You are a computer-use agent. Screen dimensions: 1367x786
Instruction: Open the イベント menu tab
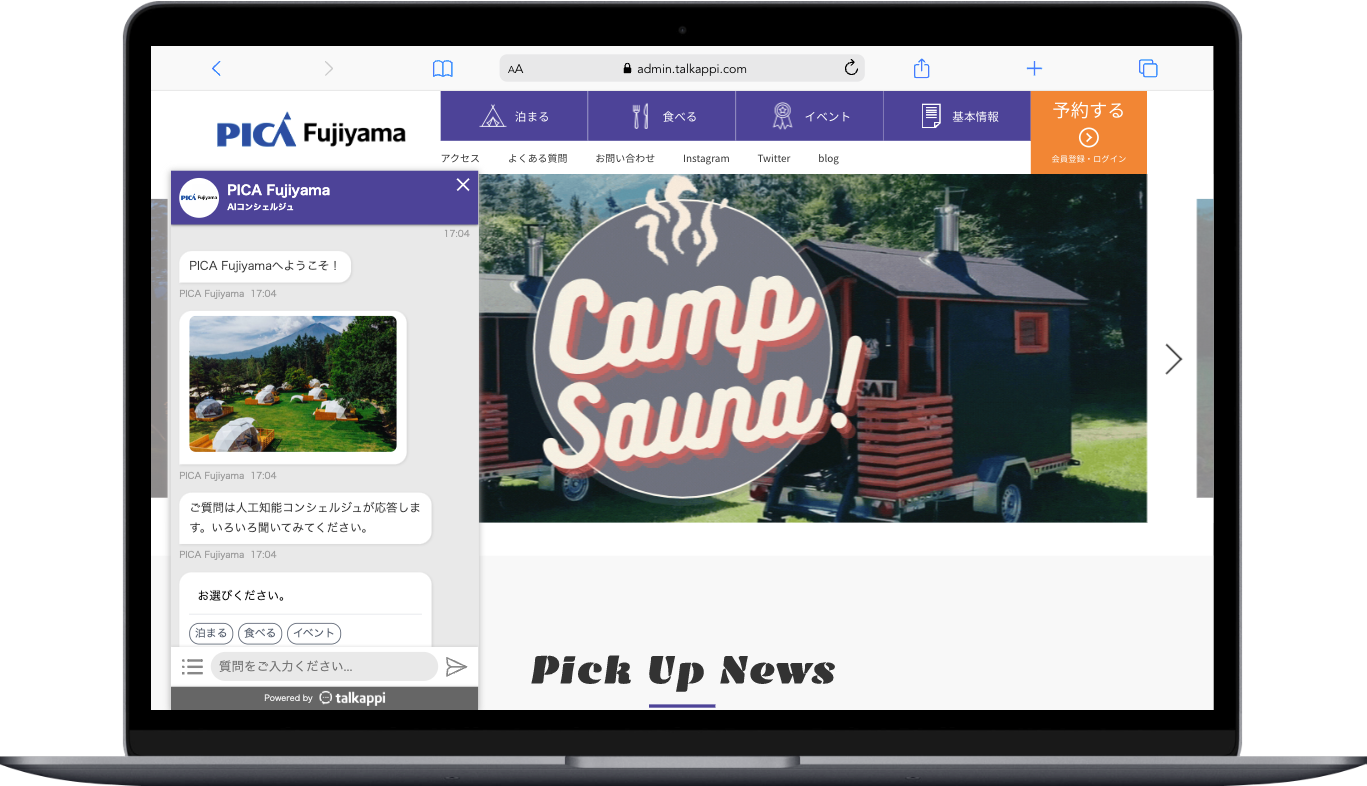[810, 116]
